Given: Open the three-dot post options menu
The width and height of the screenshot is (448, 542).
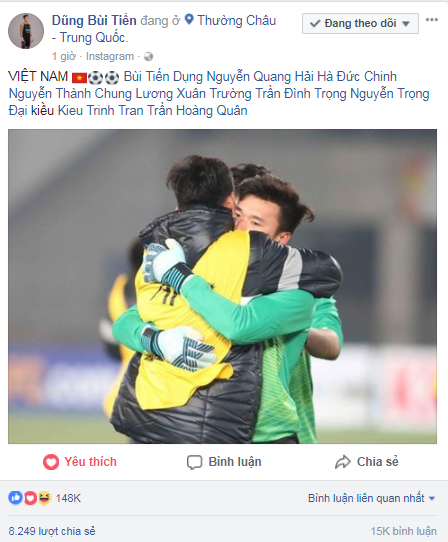Looking at the screenshot, I should click(431, 19).
